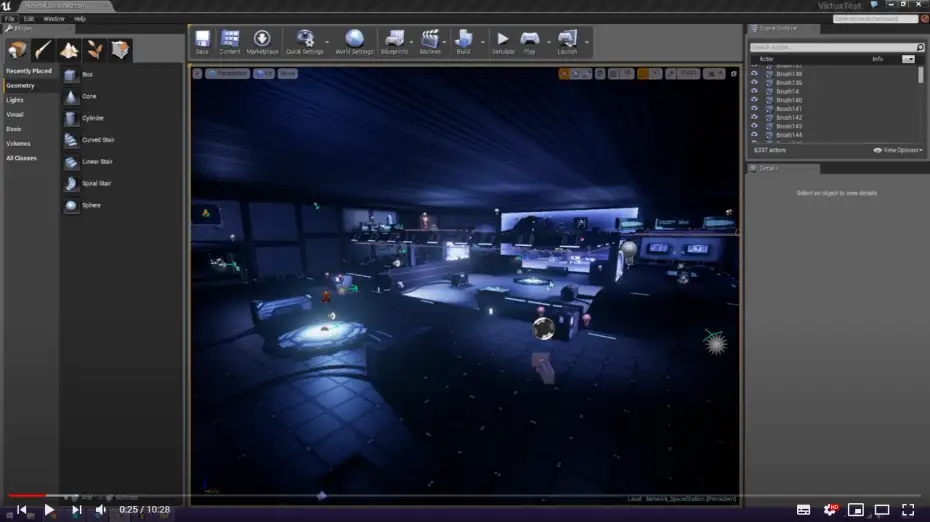930x522 pixels.
Task: Click the Build toolbar icon
Action: click(x=463, y=42)
